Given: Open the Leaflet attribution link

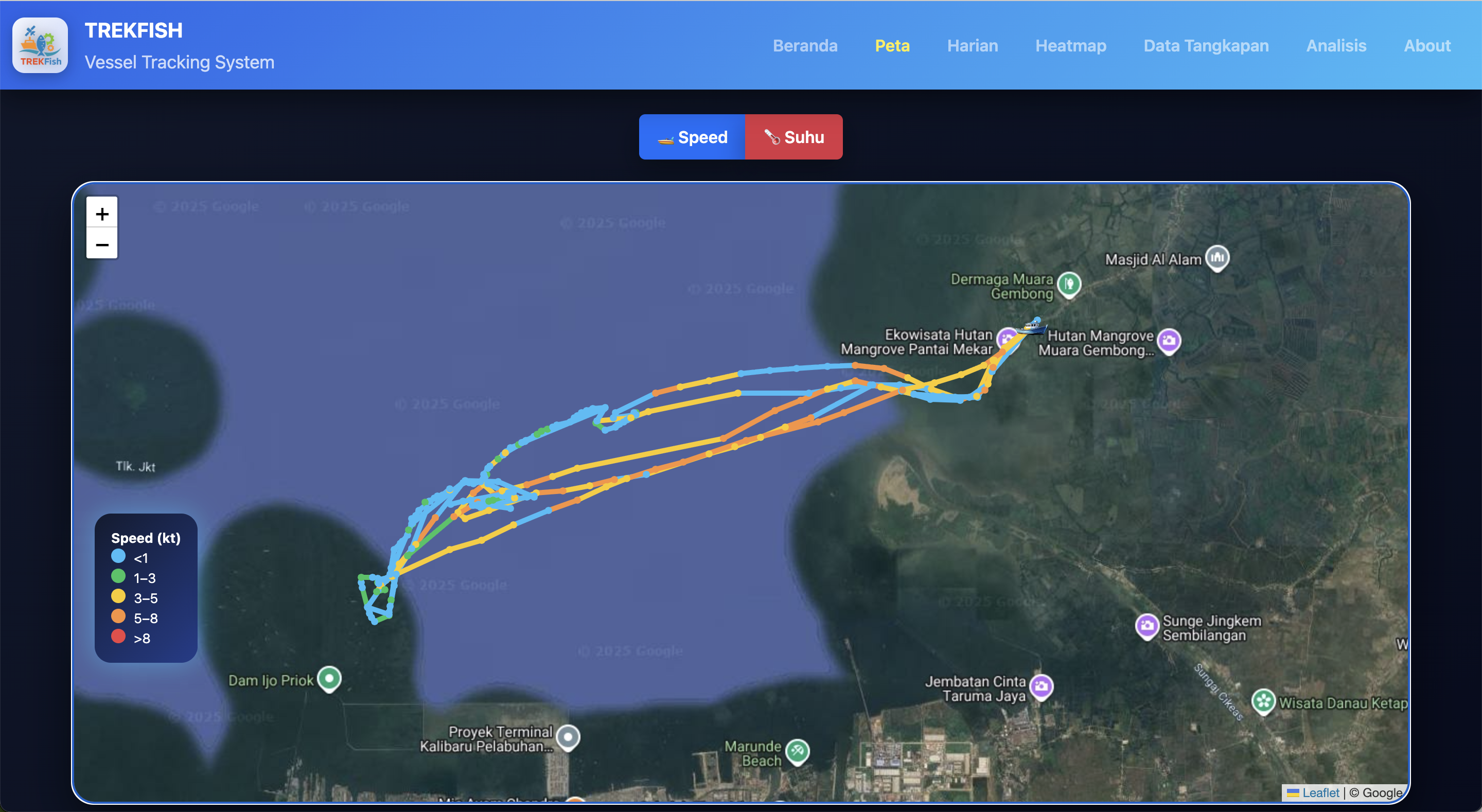Looking at the screenshot, I should click(x=1320, y=792).
